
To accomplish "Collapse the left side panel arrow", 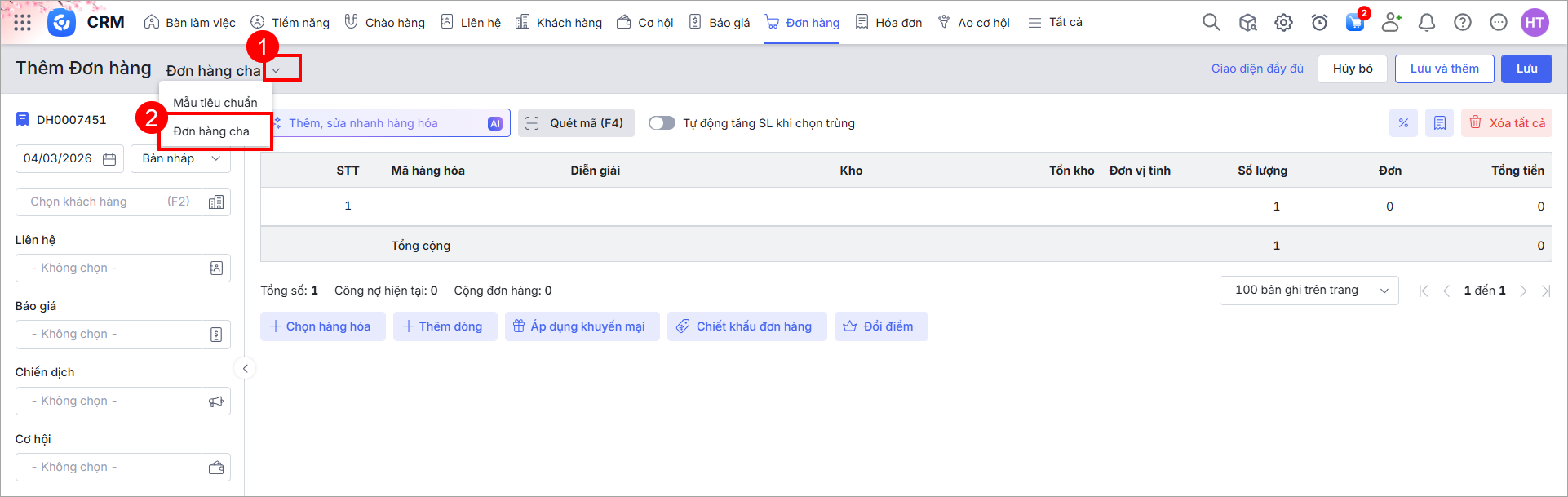I will (245, 369).
